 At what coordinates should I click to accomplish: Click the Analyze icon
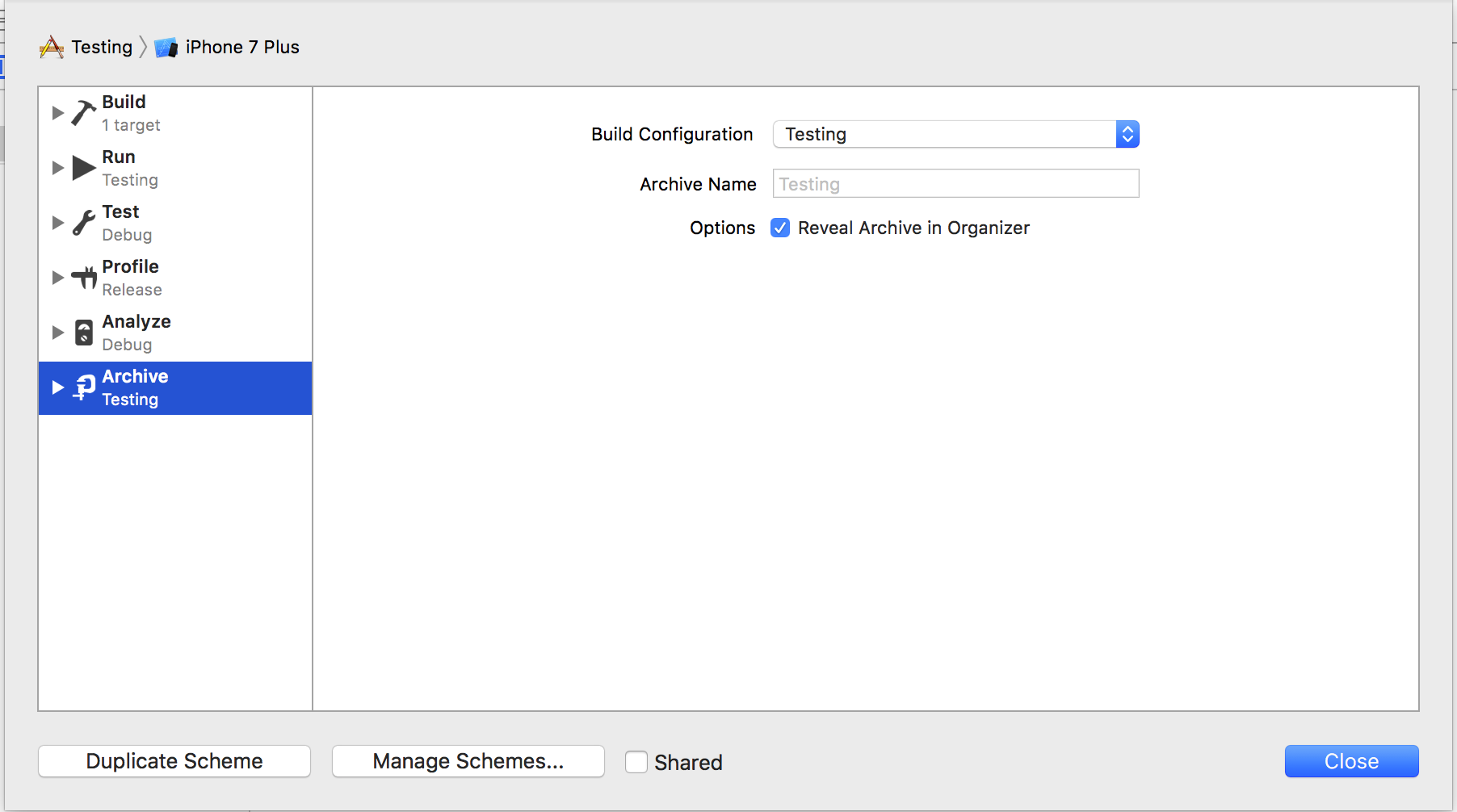[x=84, y=333]
